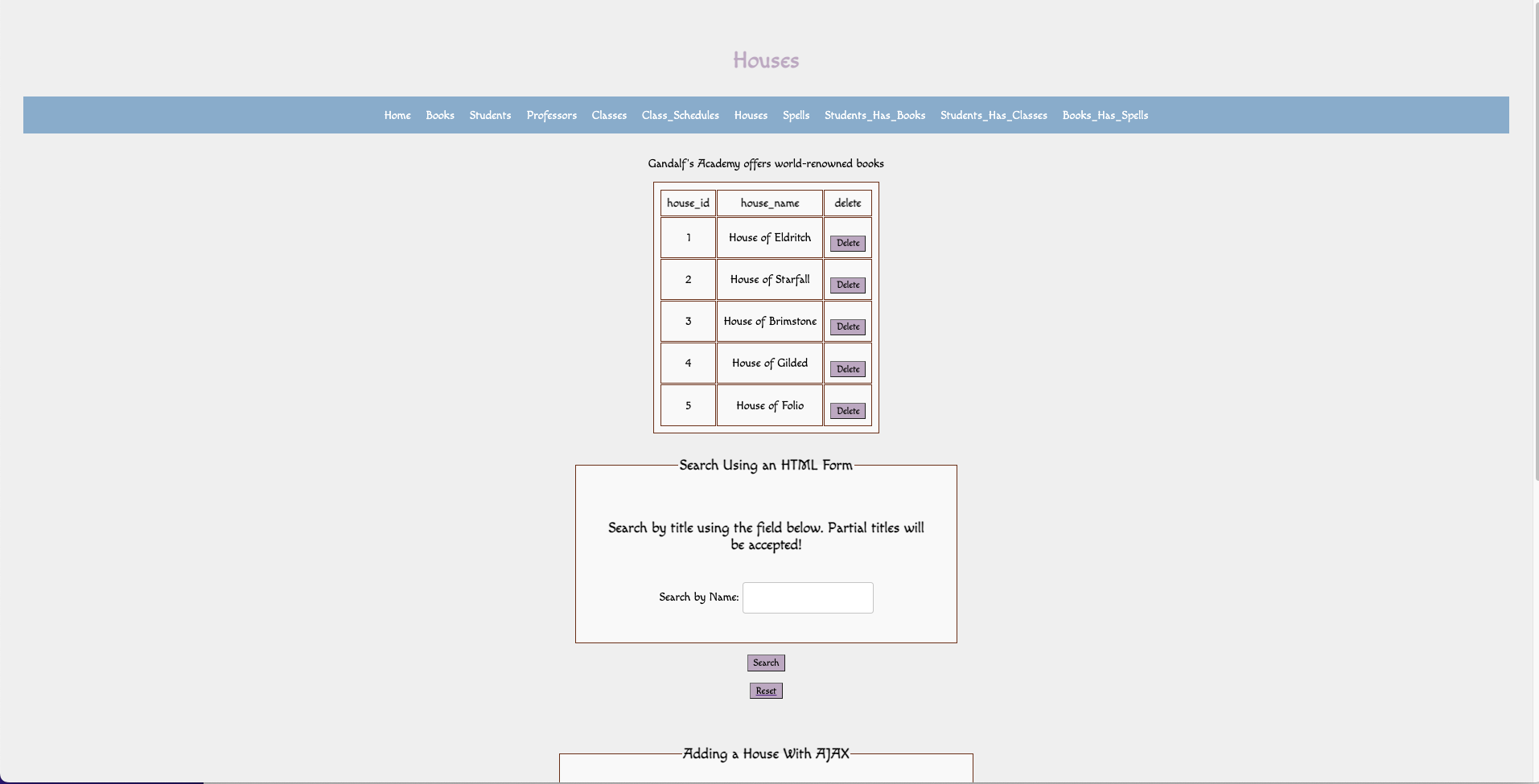Open the Professors page
Image resolution: width=1539 pixels, height=784 pixels.
point(551,115)
